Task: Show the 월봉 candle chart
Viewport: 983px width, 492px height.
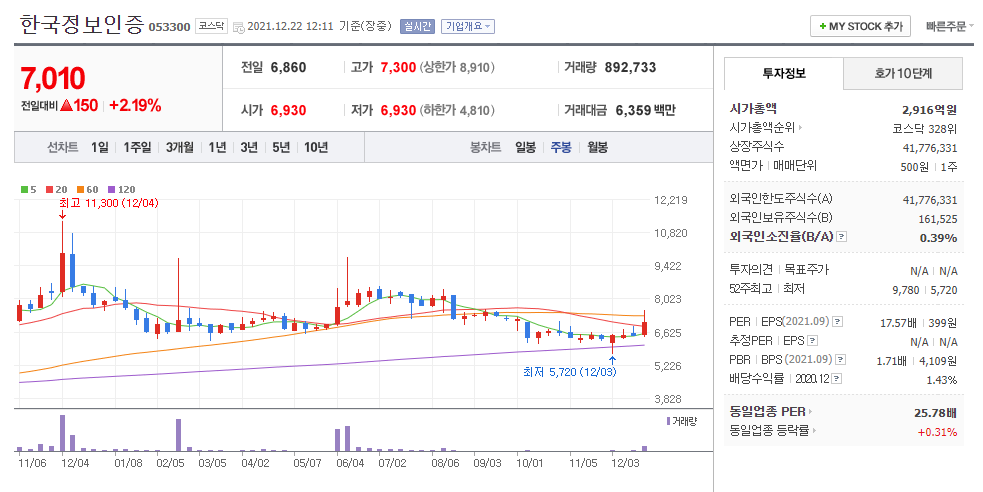Action: pos(597,147)
